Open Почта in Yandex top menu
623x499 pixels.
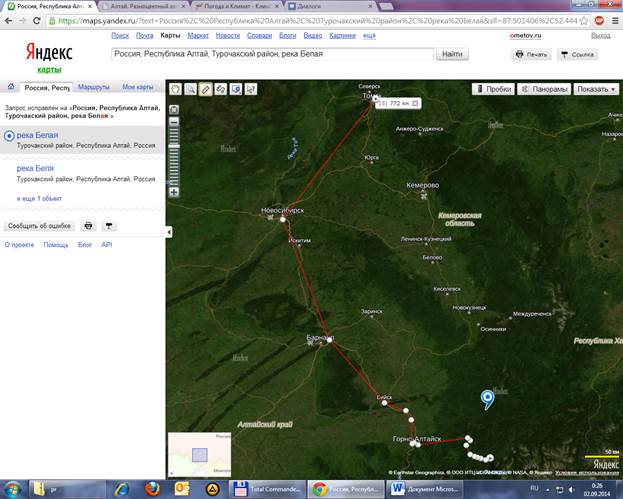tap(145, 35)
